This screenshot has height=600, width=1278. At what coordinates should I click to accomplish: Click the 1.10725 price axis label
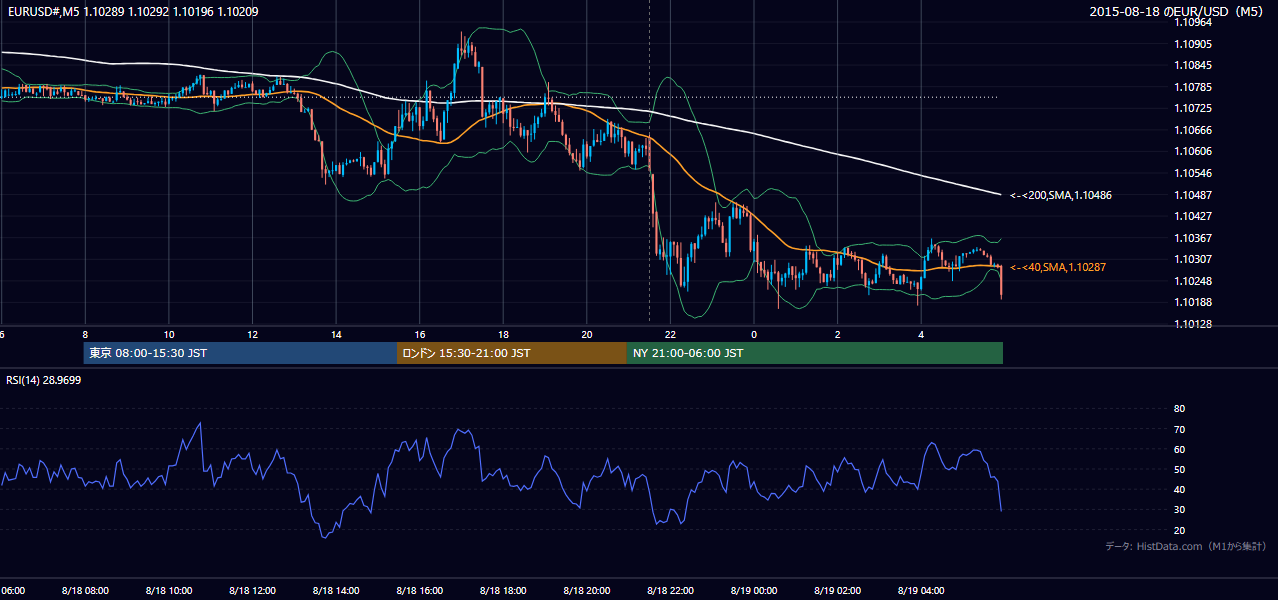[1192, 108]
